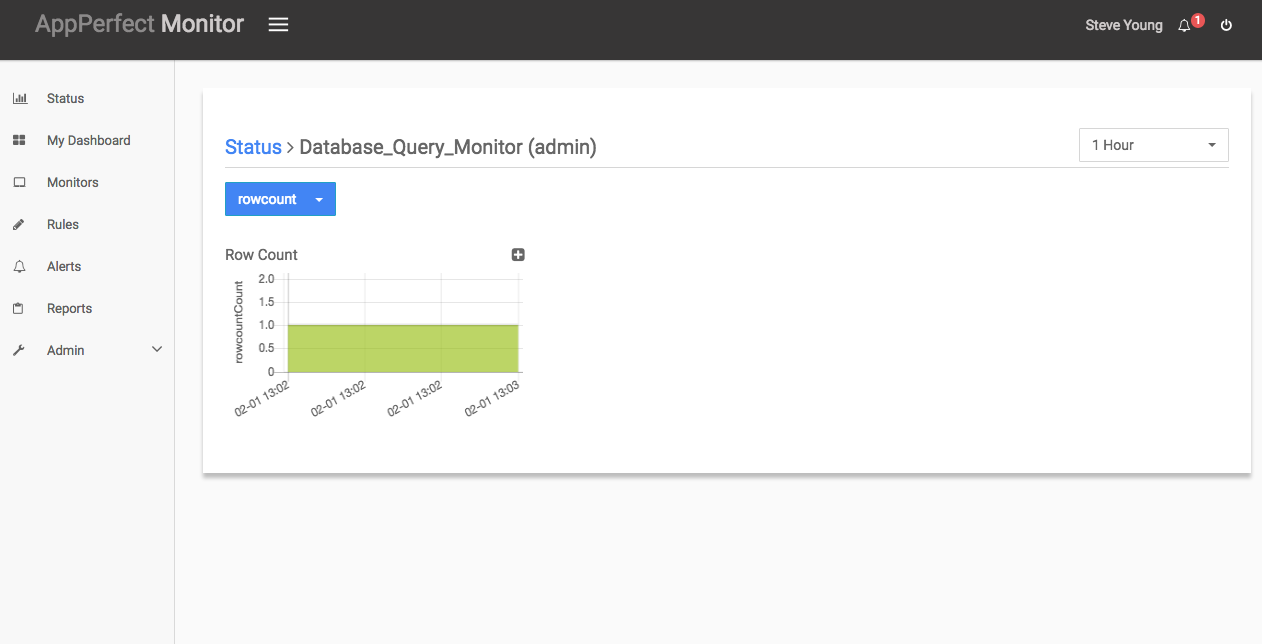Screen dimensions: 1262x644
Task: Click the Rules pencil icon
Action: (x=19, y=225)
